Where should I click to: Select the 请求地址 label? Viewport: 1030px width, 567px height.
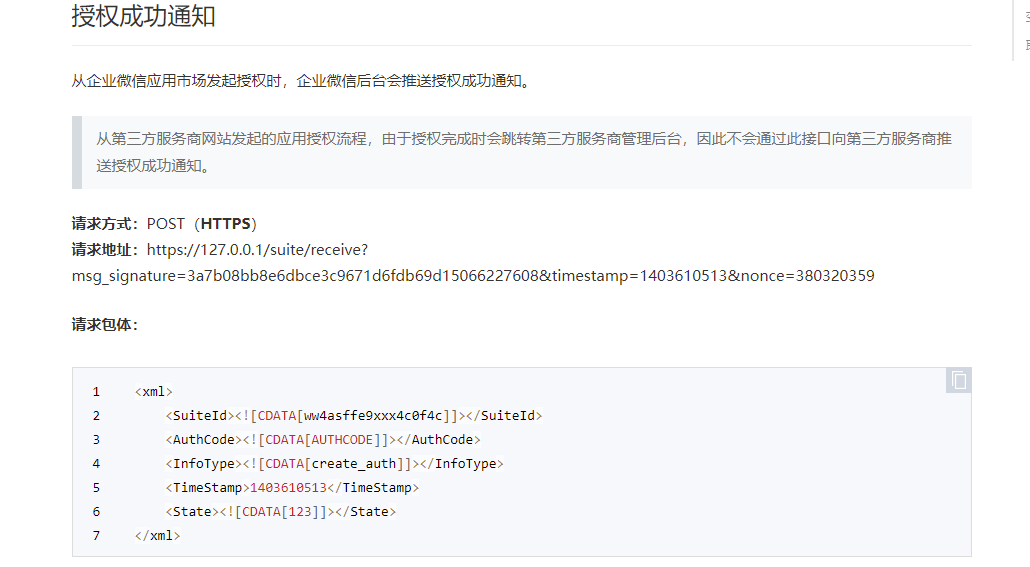105,250
